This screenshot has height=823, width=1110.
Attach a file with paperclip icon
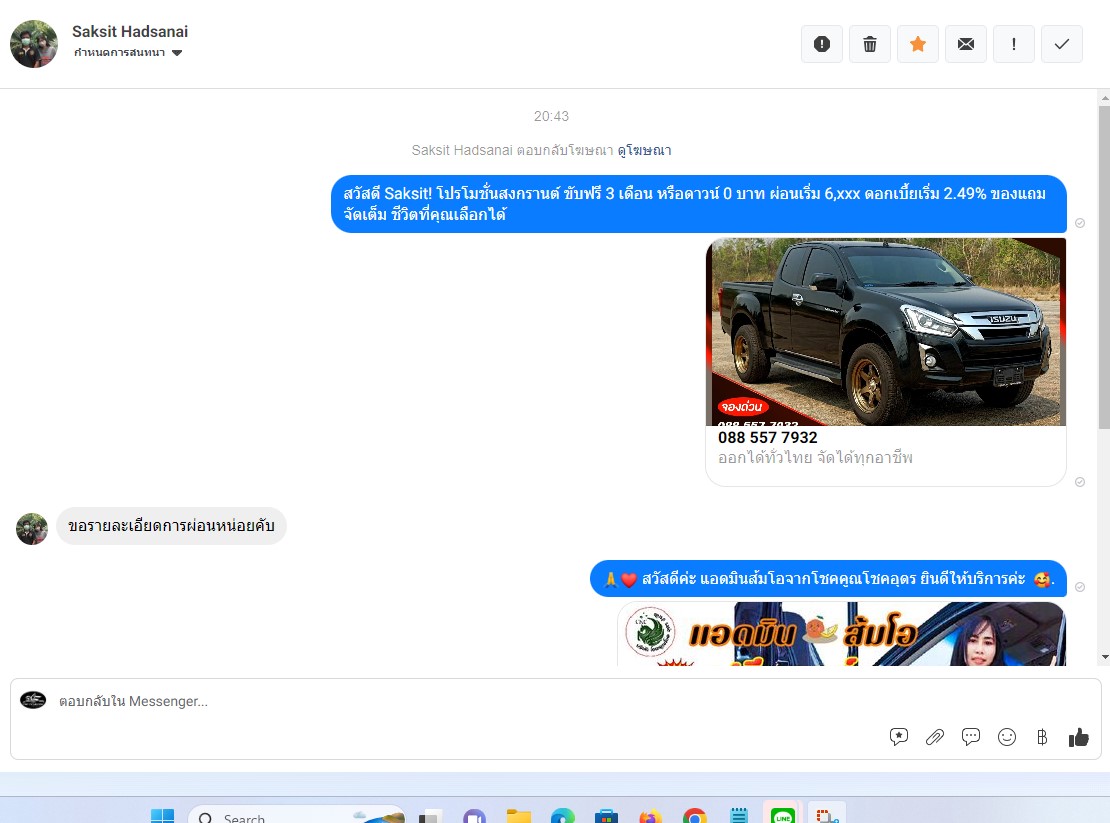(934, 737)
